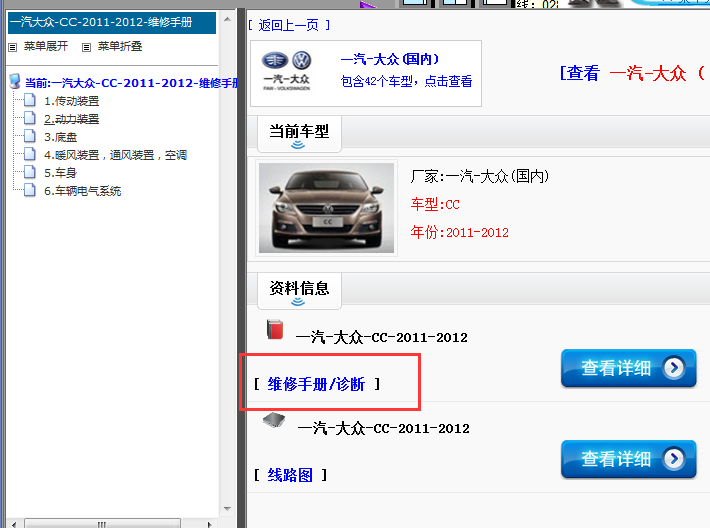Open the 维修手册/诊断 link
Image resolution: width=710 pixels, height=528 pixels.
[x=316, y=384]
